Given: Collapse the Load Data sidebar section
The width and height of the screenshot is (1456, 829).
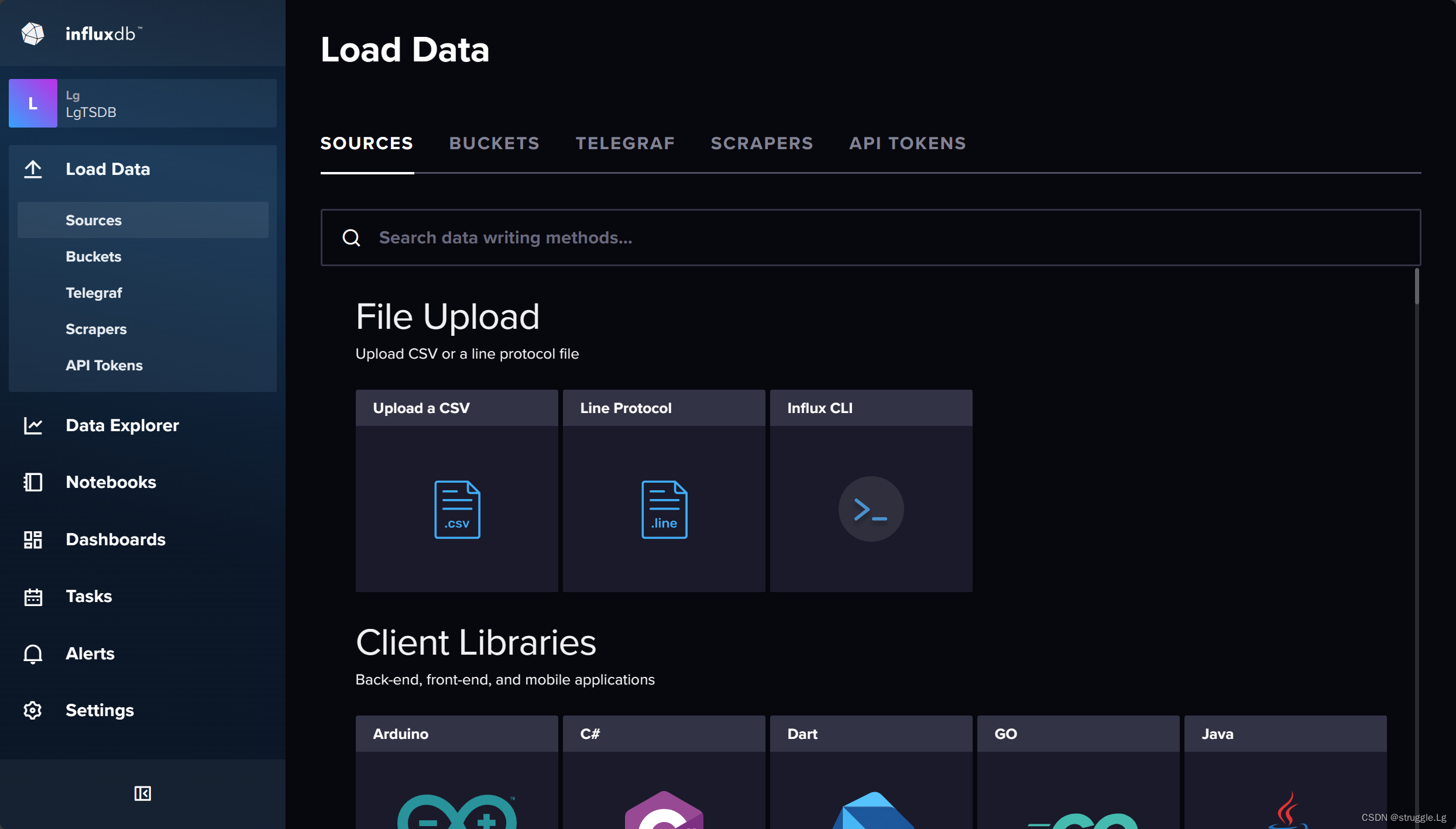Looking at the screenshot, I should point(108,170).
